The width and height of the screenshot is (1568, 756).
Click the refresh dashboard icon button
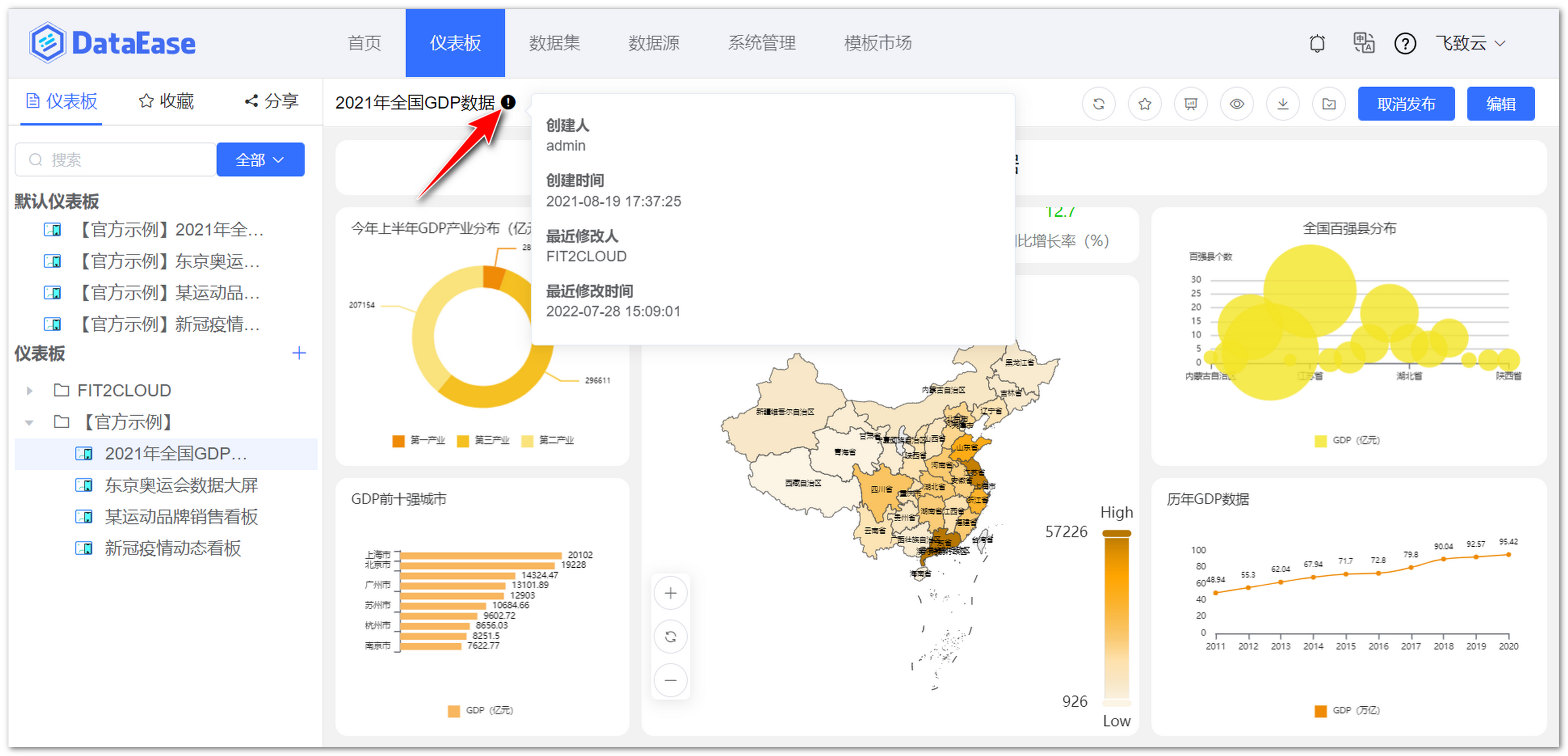tap(1099, 104)
